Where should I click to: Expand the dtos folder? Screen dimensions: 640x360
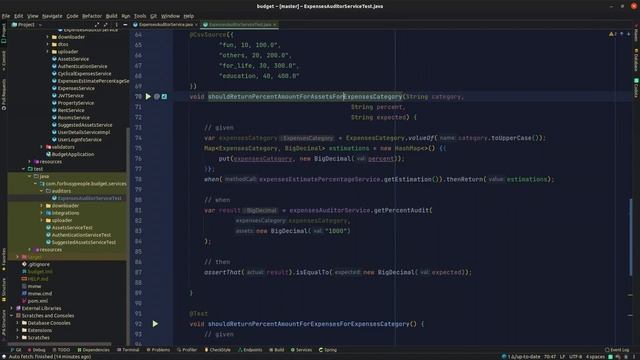(x=47, y=44)
